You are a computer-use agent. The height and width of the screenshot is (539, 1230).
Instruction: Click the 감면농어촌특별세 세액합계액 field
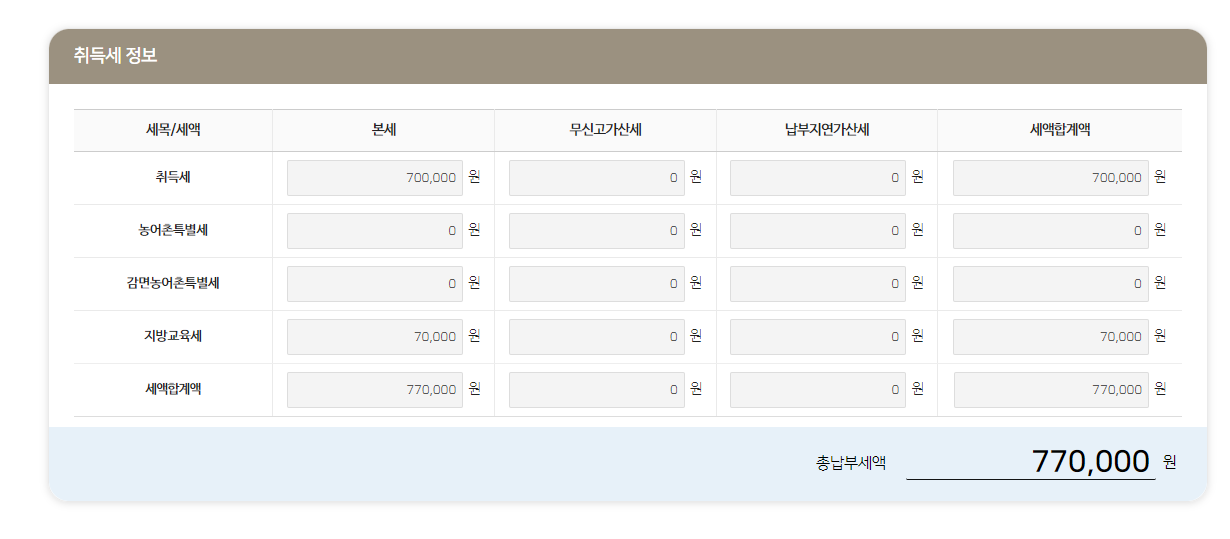1051,284
